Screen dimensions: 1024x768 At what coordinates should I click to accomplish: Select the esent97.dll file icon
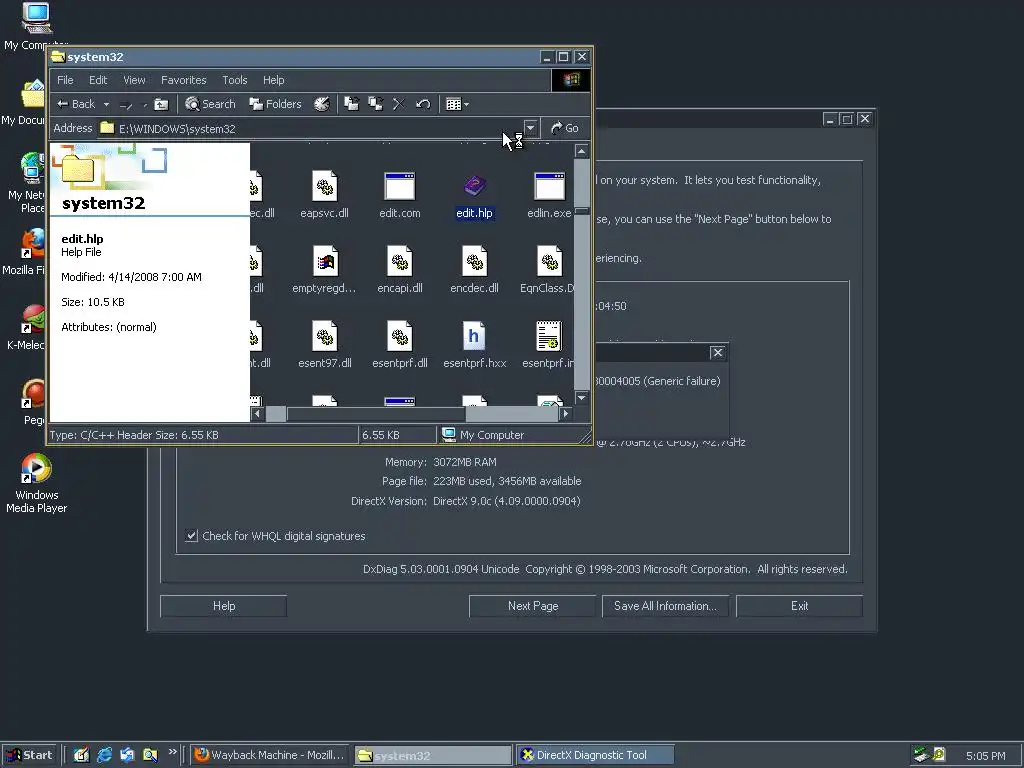click(x=325, y=336)
